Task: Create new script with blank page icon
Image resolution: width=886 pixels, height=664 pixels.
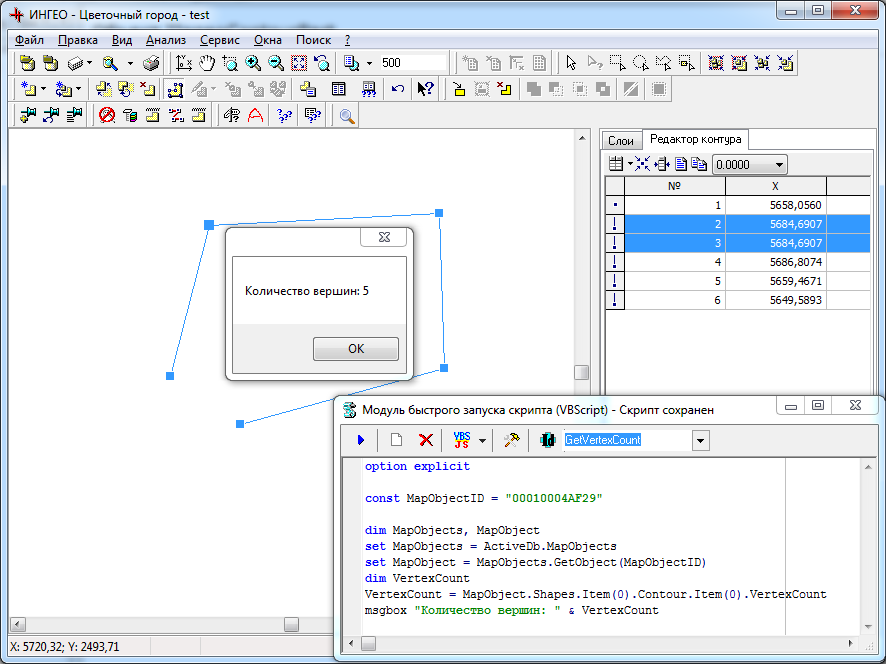Action: [396, 440]
